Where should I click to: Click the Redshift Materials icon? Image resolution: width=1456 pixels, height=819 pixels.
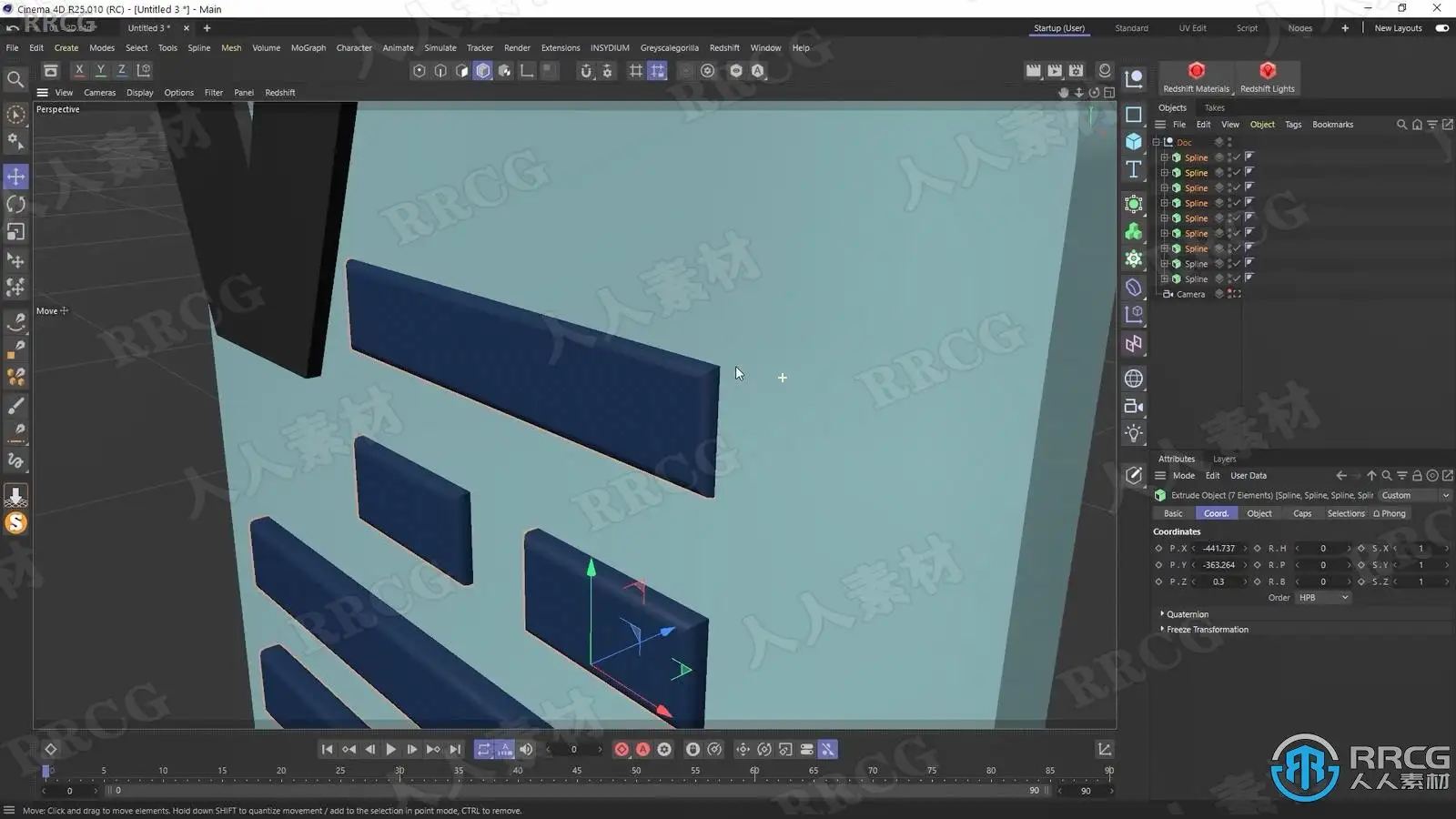point(1196,77)
